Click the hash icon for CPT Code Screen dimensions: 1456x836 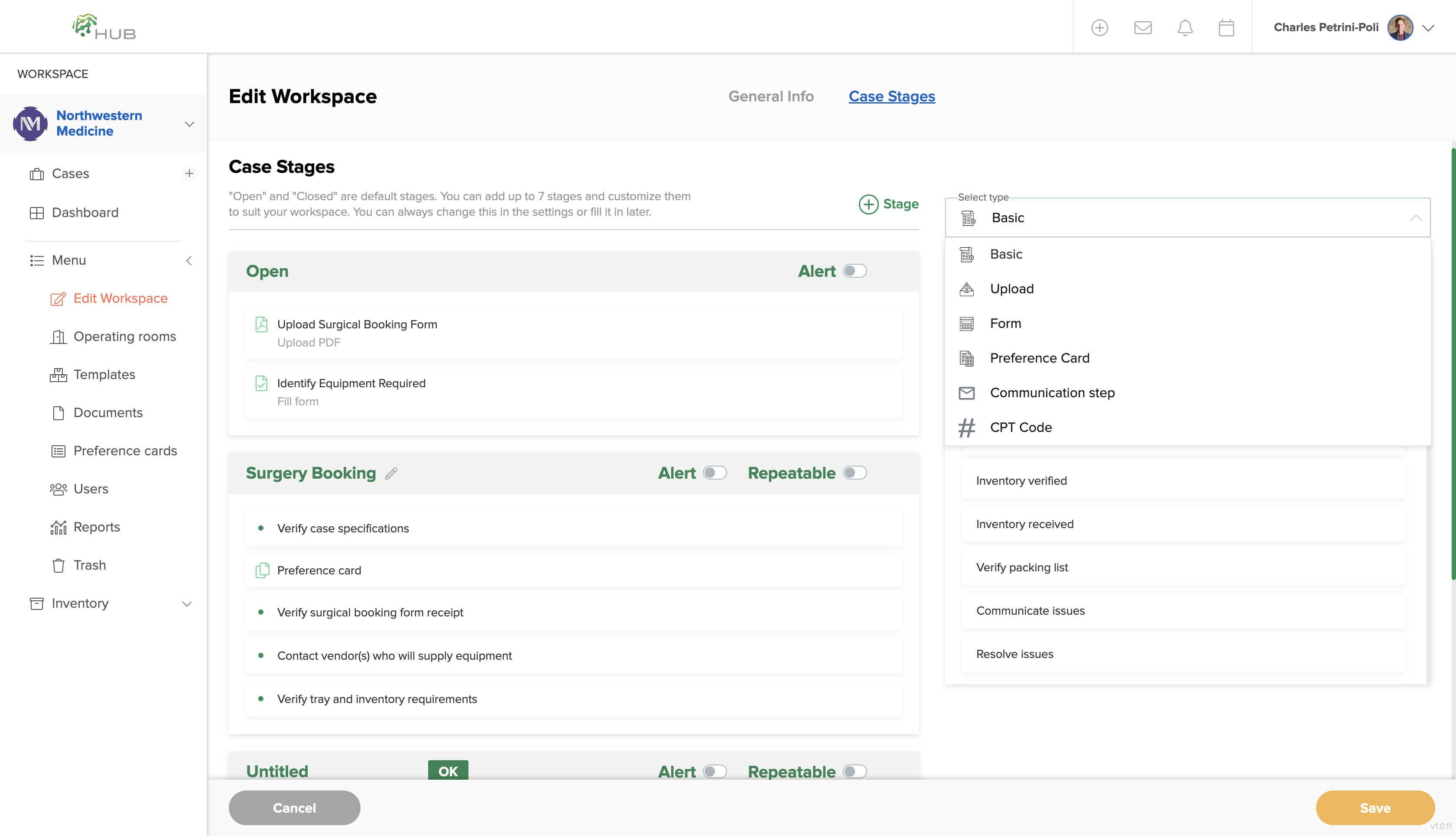[x=967, y=428]
